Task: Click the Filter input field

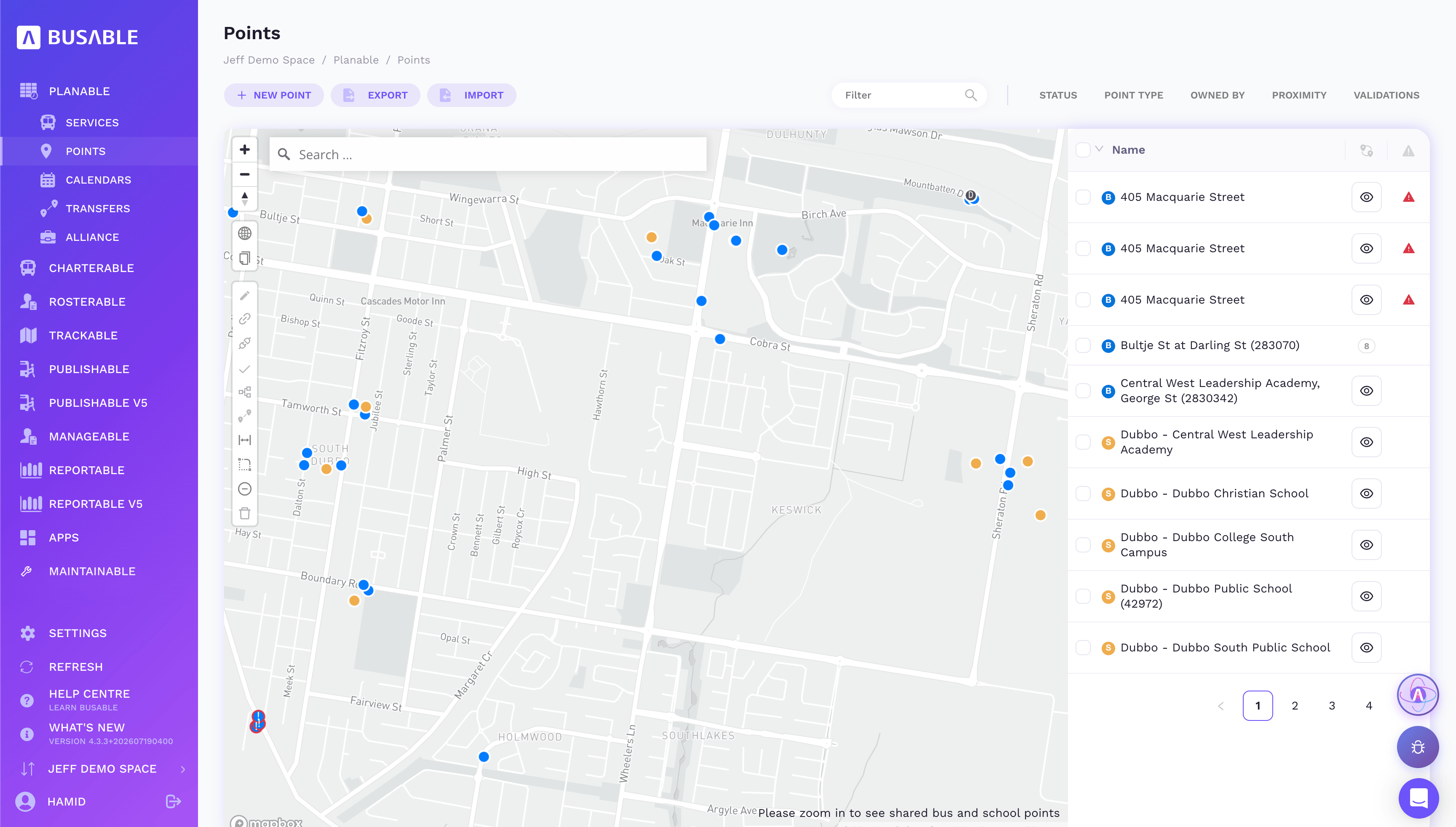Action: [909, 96]
